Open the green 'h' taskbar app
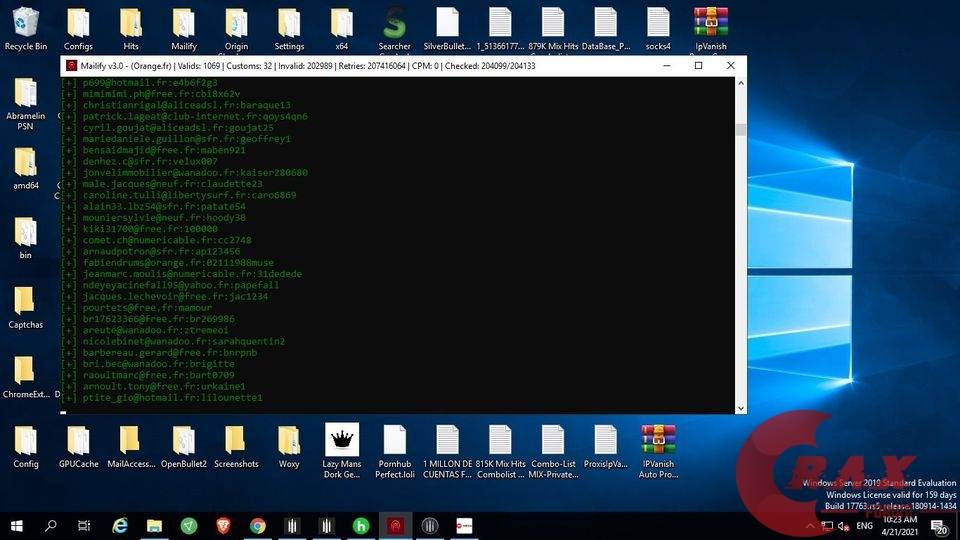960x540 pixels. [361, 526]
